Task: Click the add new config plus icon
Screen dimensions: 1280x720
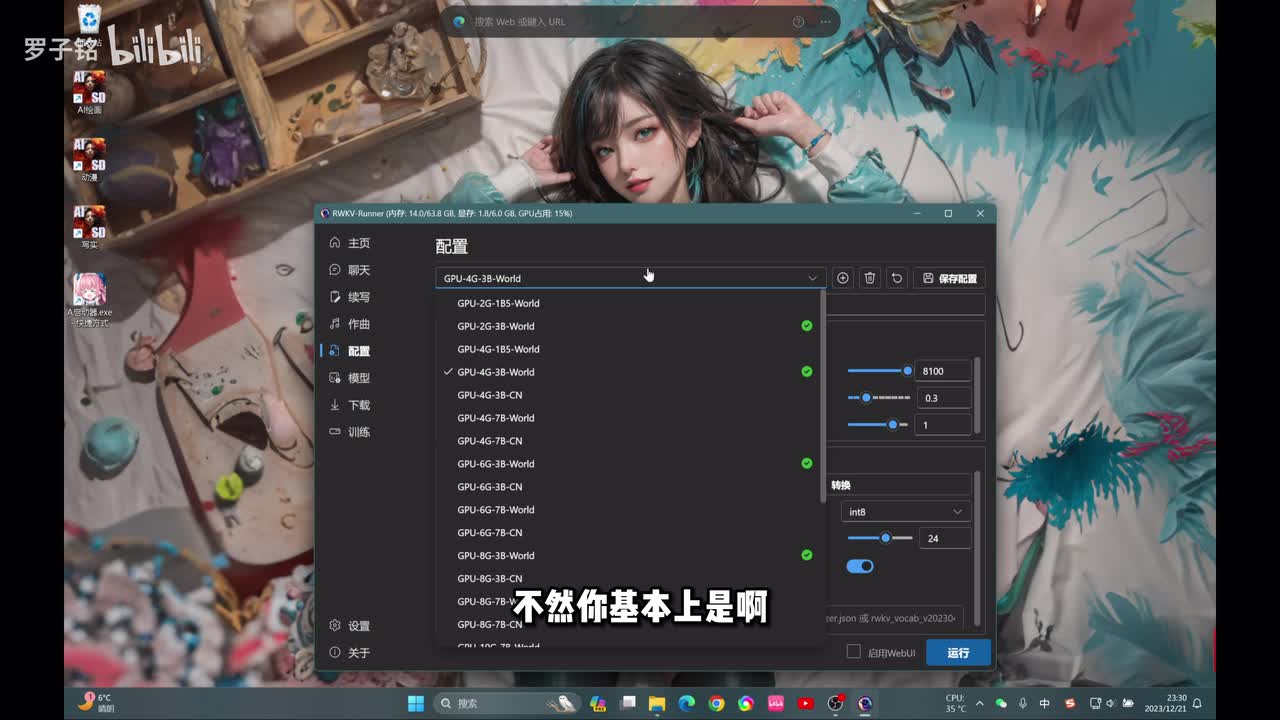Action: [x=842, y=278]
